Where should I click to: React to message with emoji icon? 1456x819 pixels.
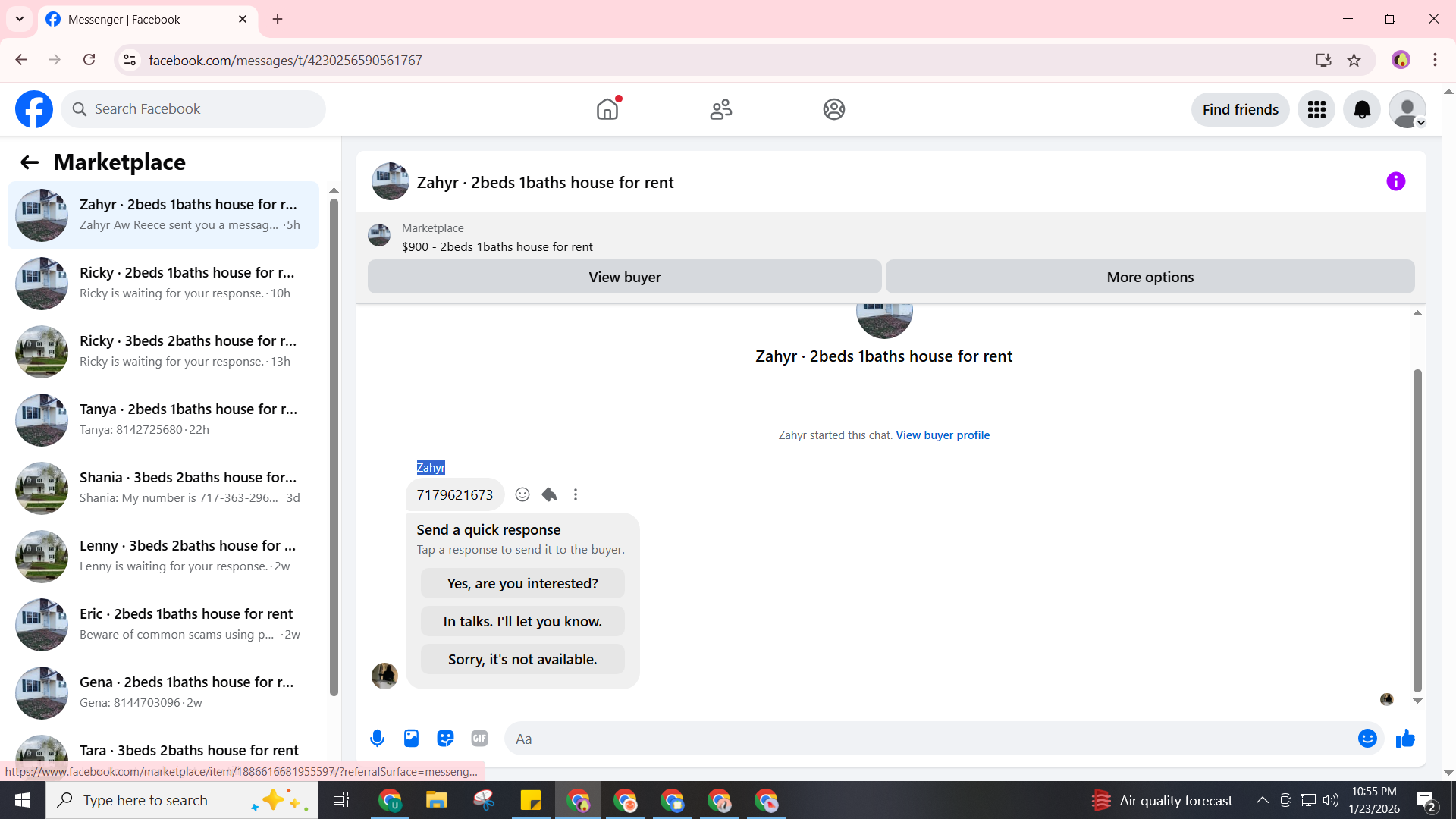click(522, 494)
